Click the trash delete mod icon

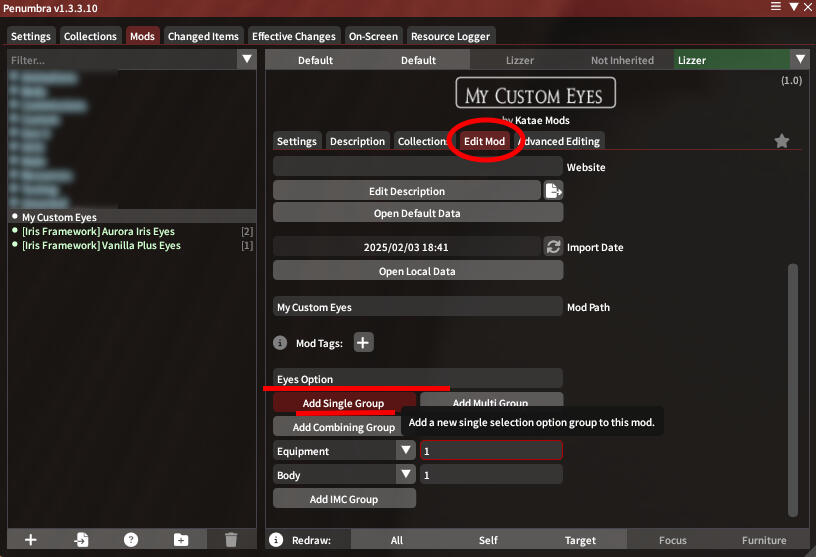(x=231, y=540)
